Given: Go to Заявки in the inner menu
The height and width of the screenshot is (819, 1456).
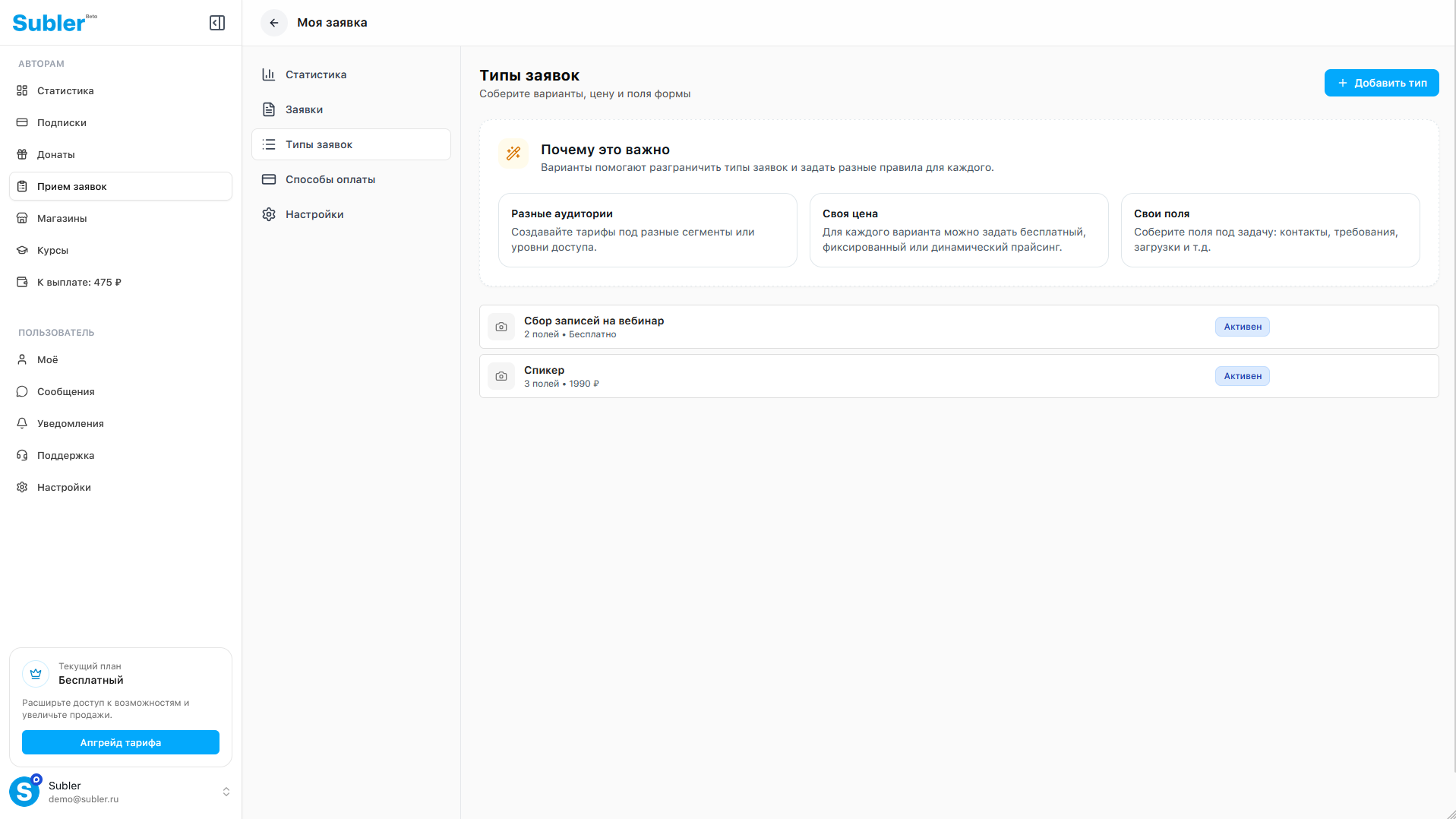Looking at the screenshot, I should [304, 109].
